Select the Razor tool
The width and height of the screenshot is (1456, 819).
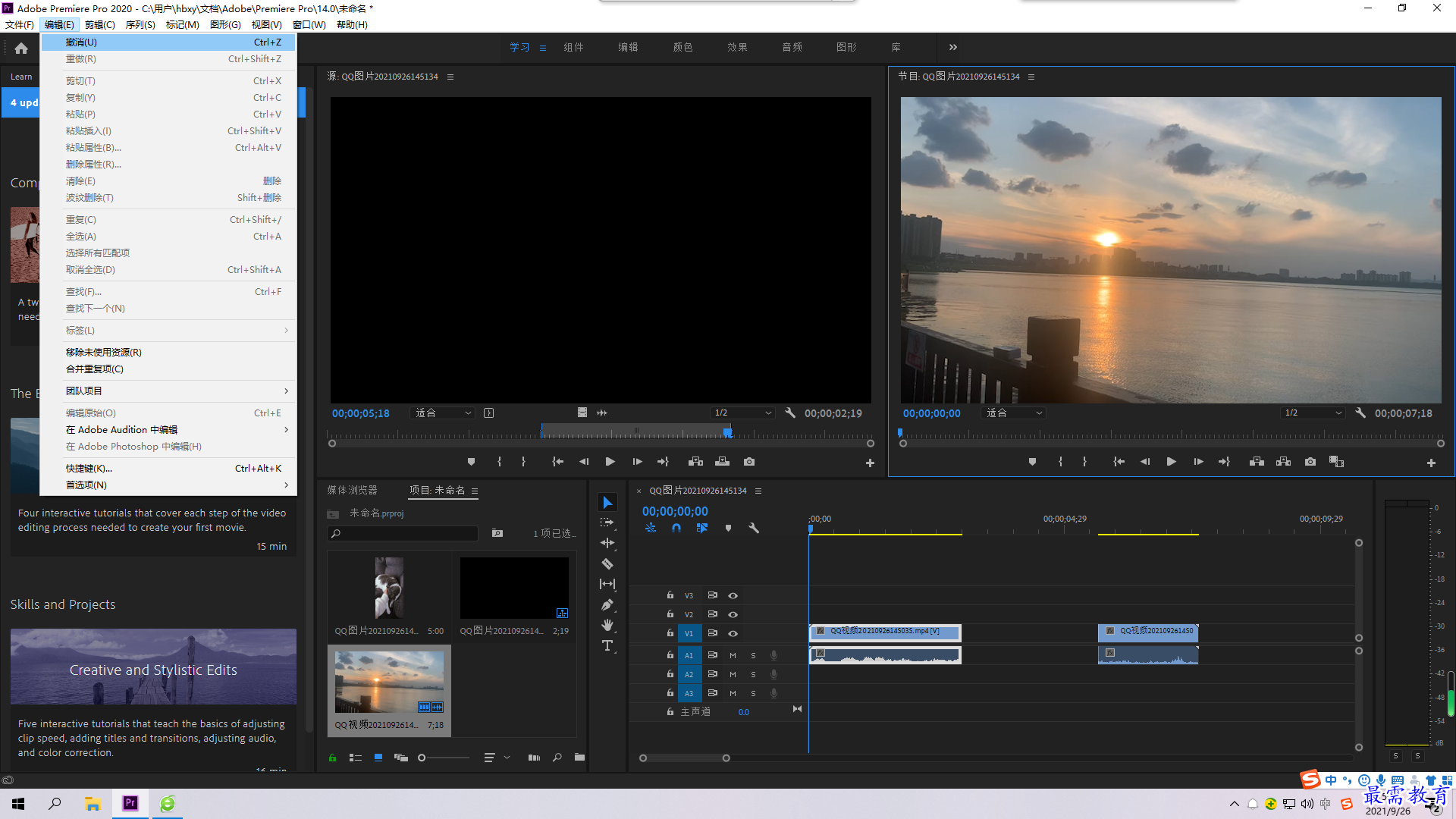[x=607, y=563]
